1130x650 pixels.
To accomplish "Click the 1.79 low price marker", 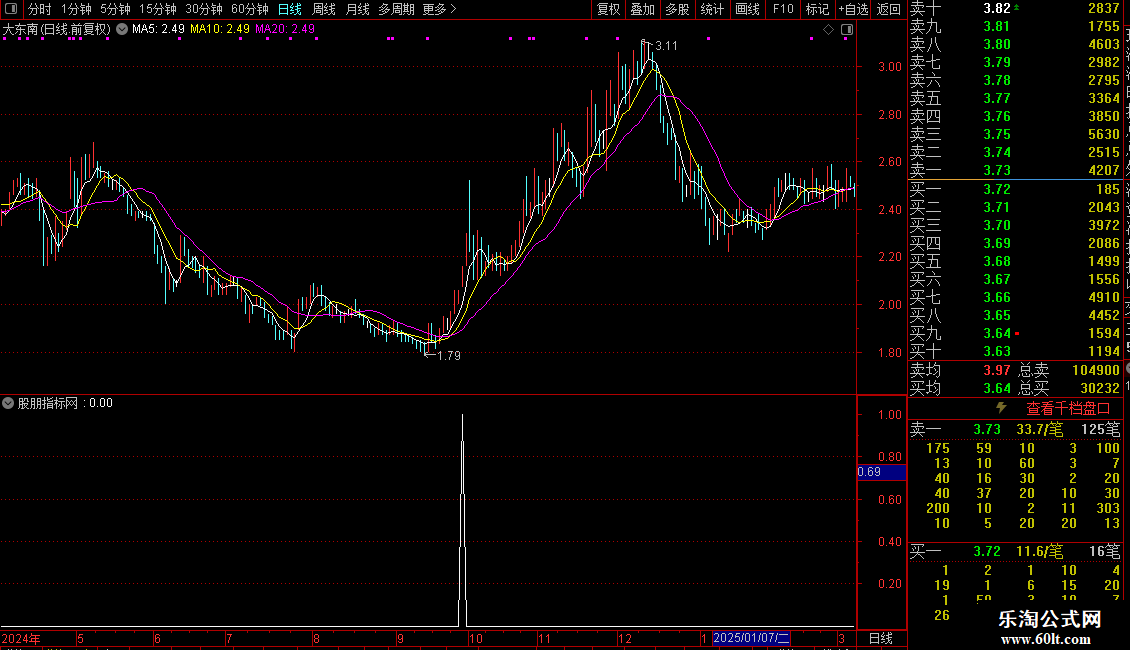I will [448, 356].
